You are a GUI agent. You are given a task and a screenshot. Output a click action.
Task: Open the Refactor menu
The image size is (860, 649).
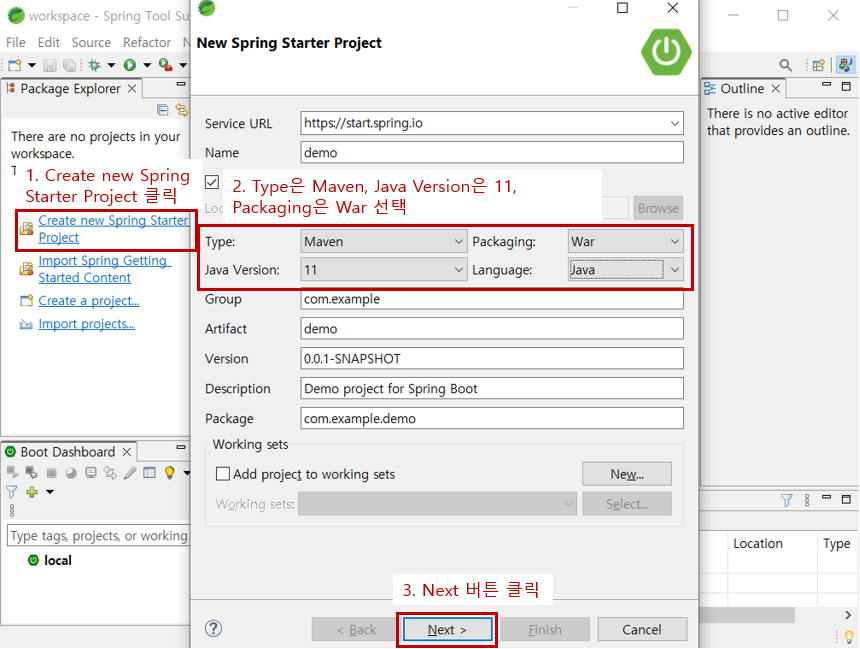coord(146,42)
